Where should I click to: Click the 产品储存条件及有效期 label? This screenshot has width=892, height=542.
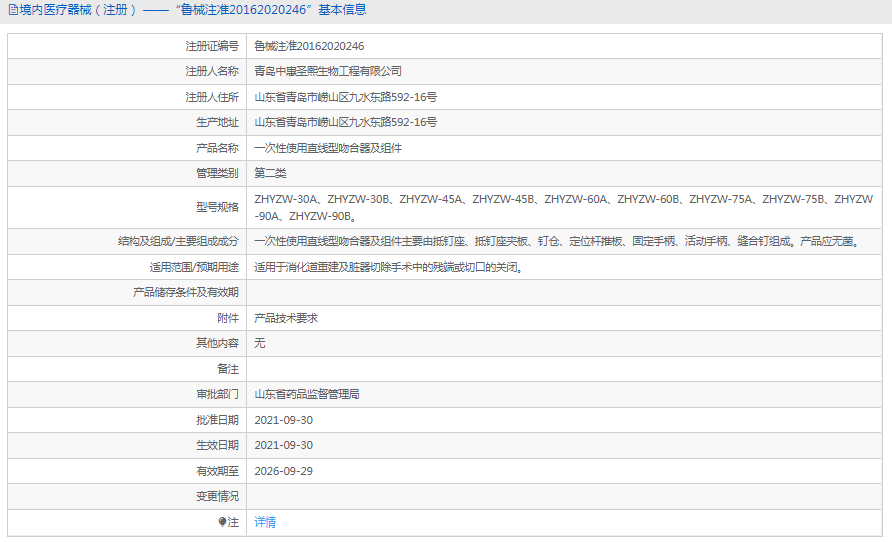[x=186, y=292]
